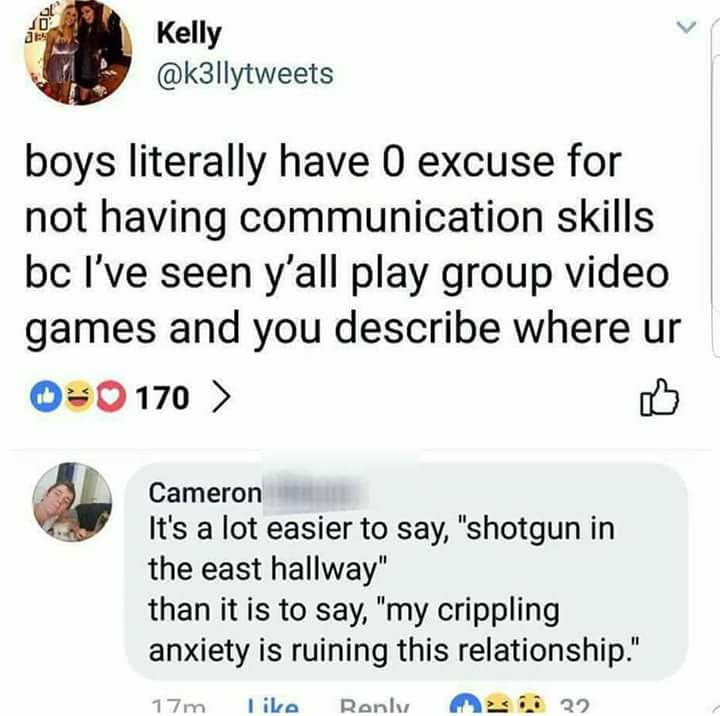Image resolution: width=720 pixels, height=716 pixels.
Task: Open the chevron menu at the post's top right
Action: pos(686,27)
